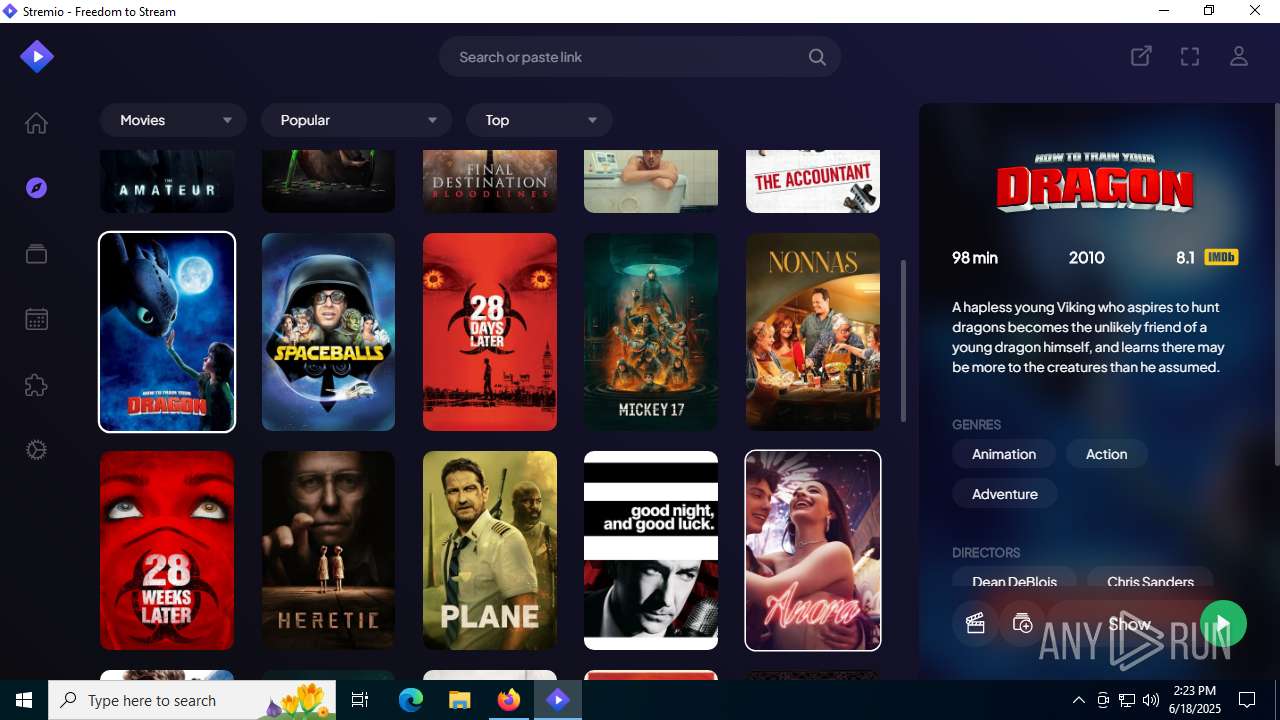
Task: Open the Library icon in sidebar
Action: pyautogui.click(x=36, y=254)
